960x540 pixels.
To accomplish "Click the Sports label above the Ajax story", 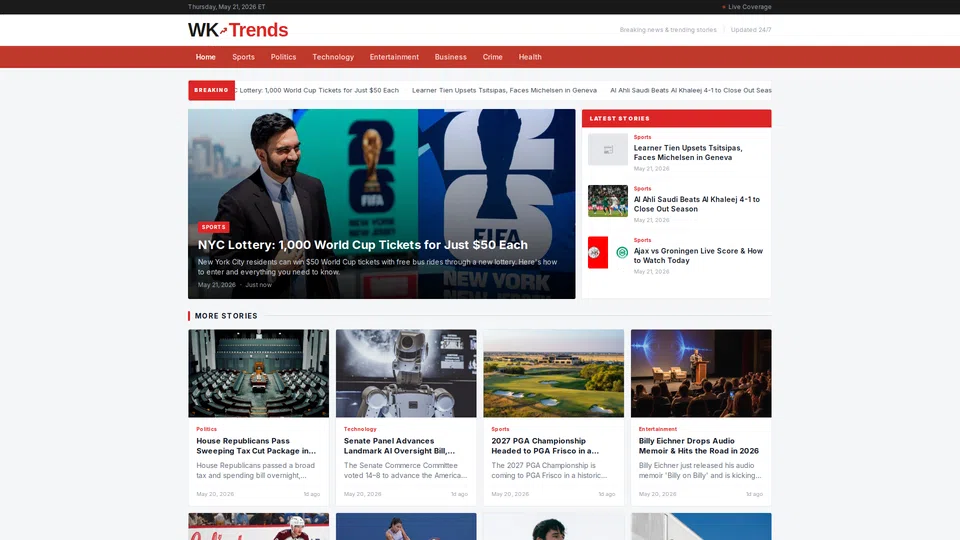I will 642,240.
